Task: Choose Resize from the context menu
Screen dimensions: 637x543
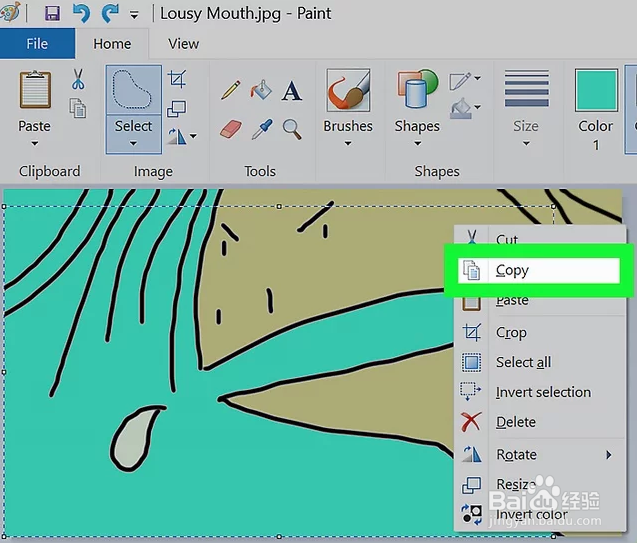Action: click(540, 485)
